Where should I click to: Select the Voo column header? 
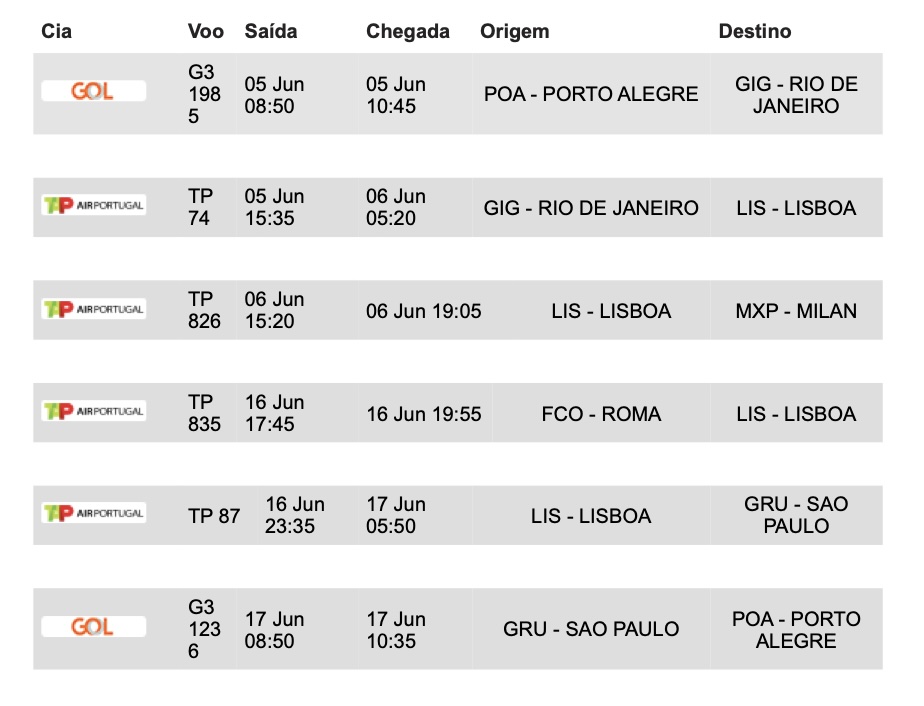[x=206, y=32]
